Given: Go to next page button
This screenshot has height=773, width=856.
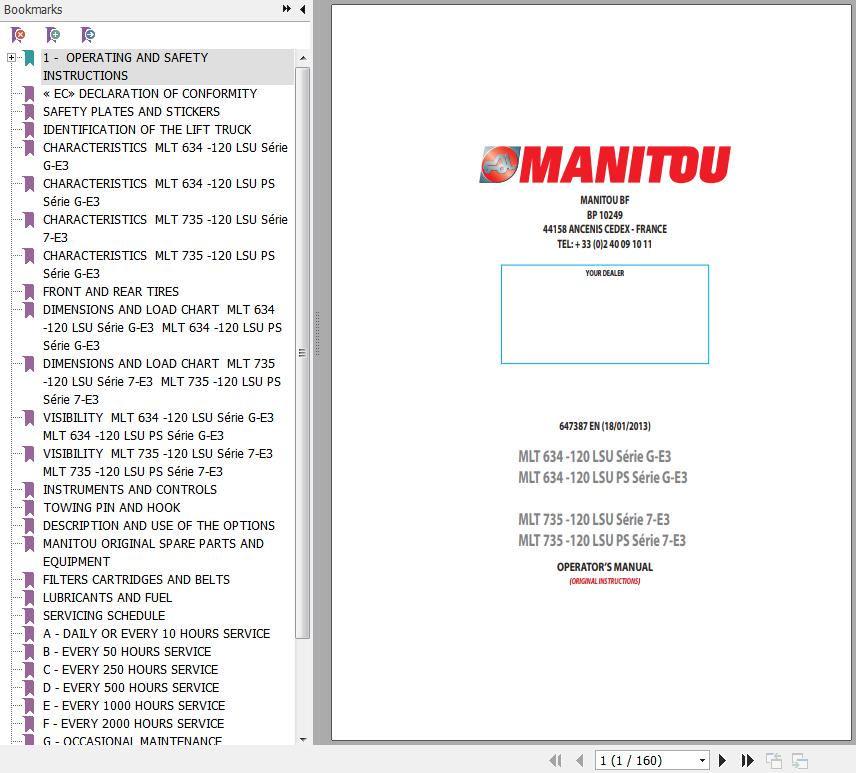Looking at the screenshot, I should (722, 760).
